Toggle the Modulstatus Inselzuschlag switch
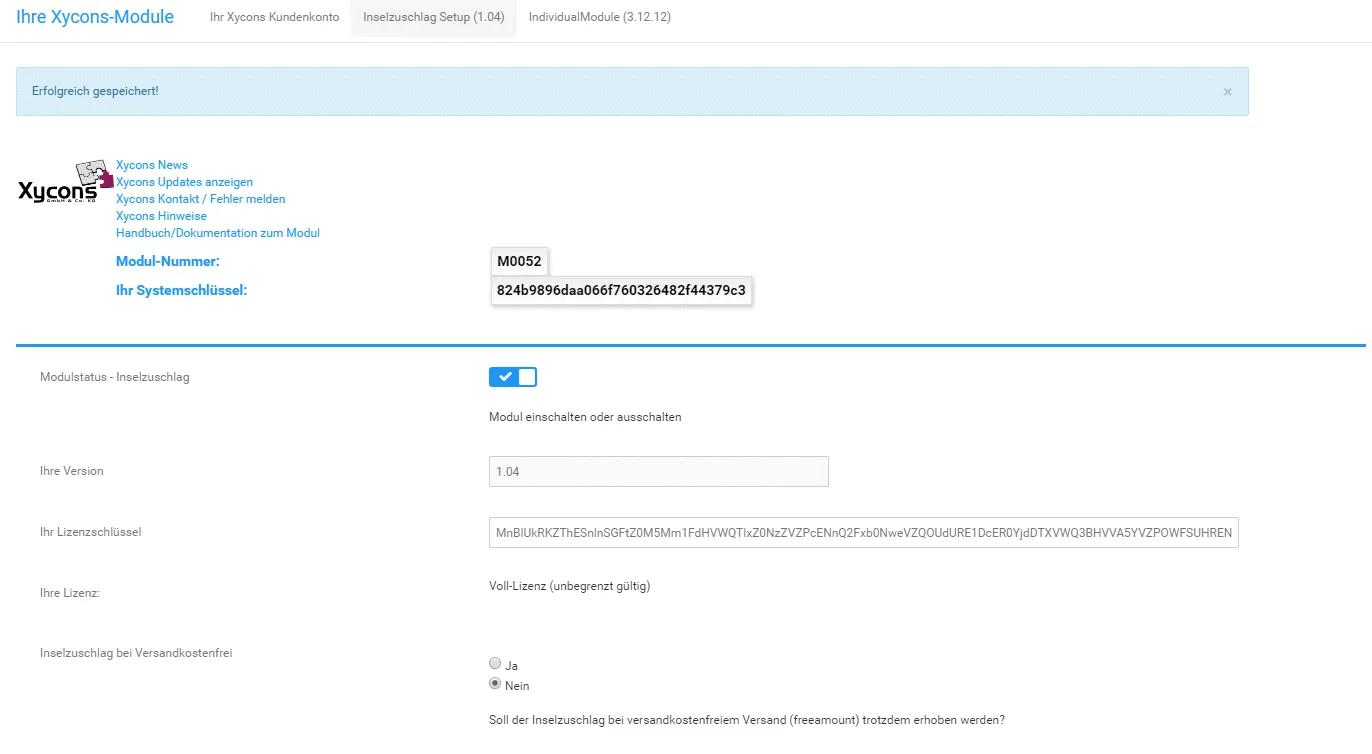The width and height of the screenshot is (1372, 754). pyautogui.click(x=513, y=377)
